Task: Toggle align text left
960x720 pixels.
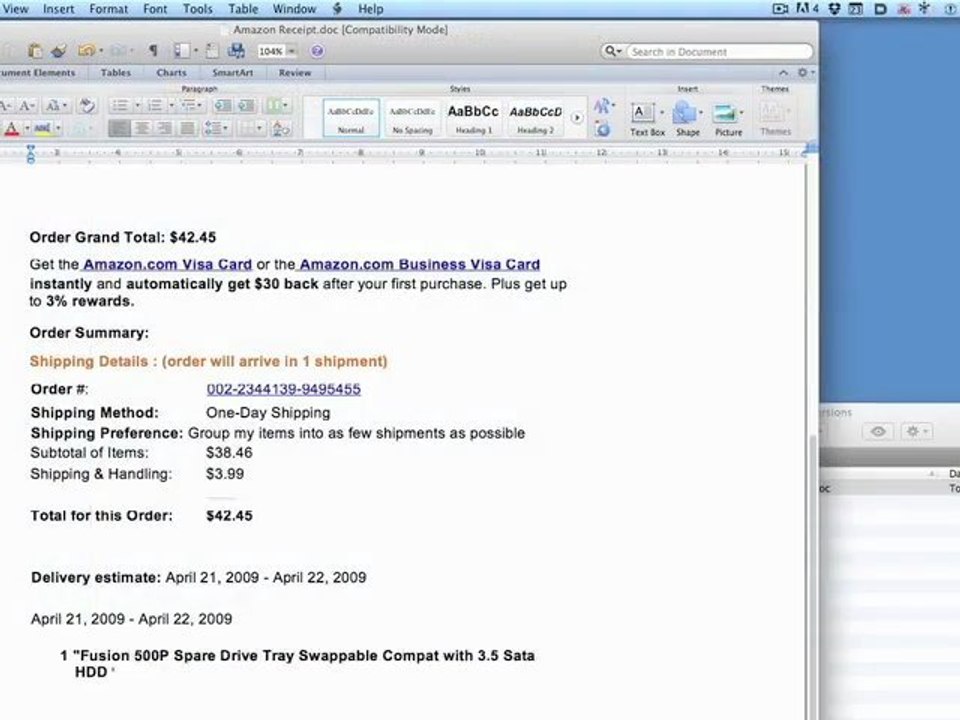Action: coord(119,128)
